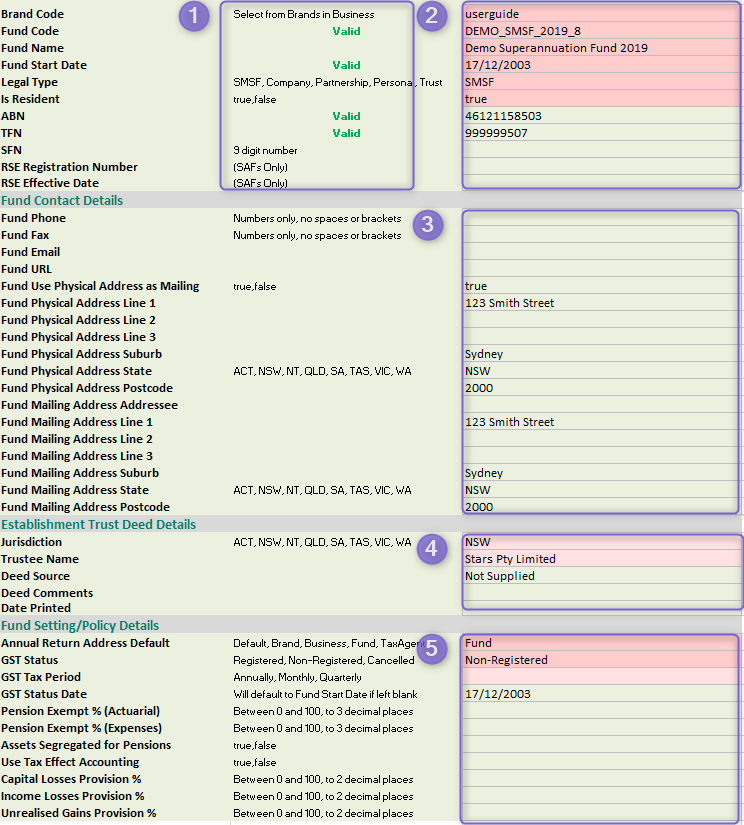Select the empty Fund Email value cell
Viewport: 744px width, 825px height.
(601, 251)
